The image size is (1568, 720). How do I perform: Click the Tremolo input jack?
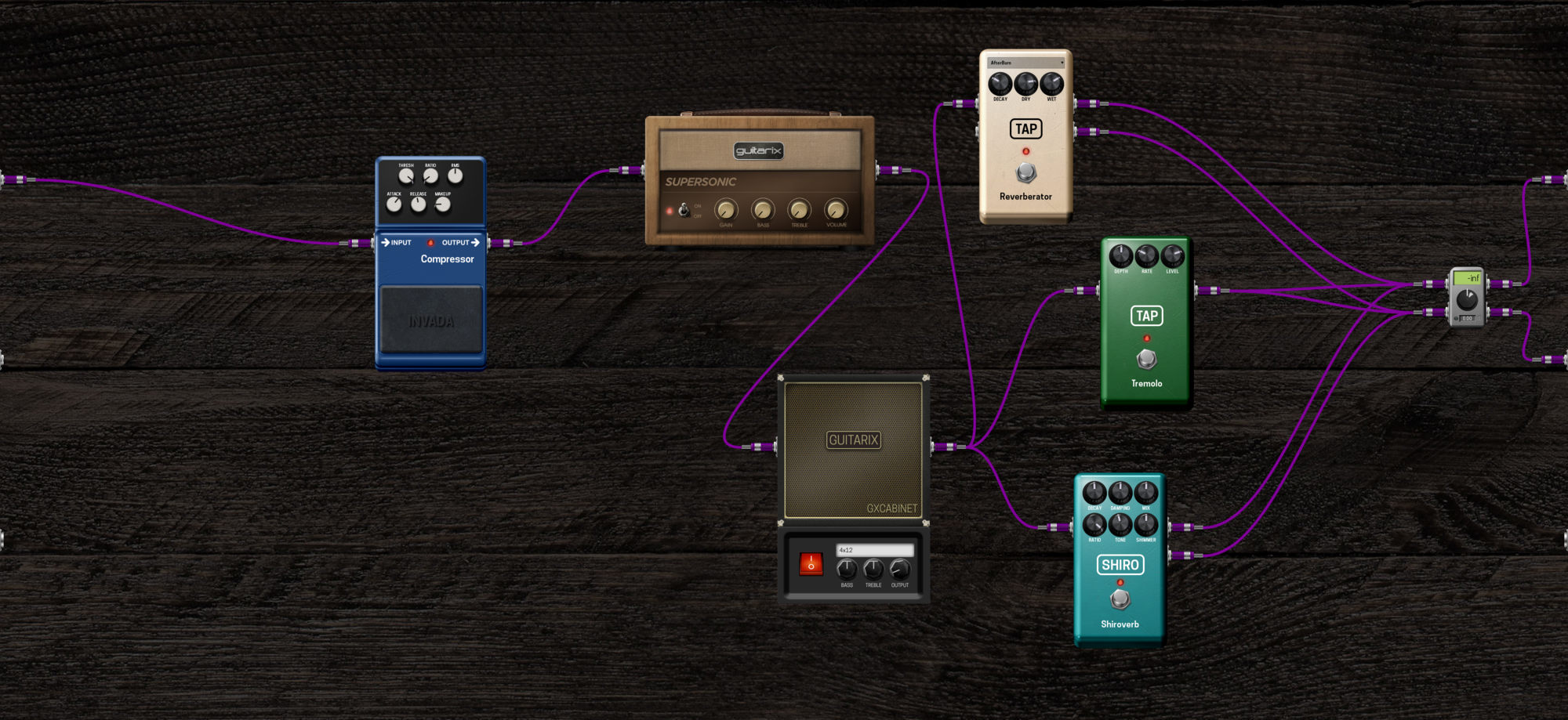[x=1081, y=291]
